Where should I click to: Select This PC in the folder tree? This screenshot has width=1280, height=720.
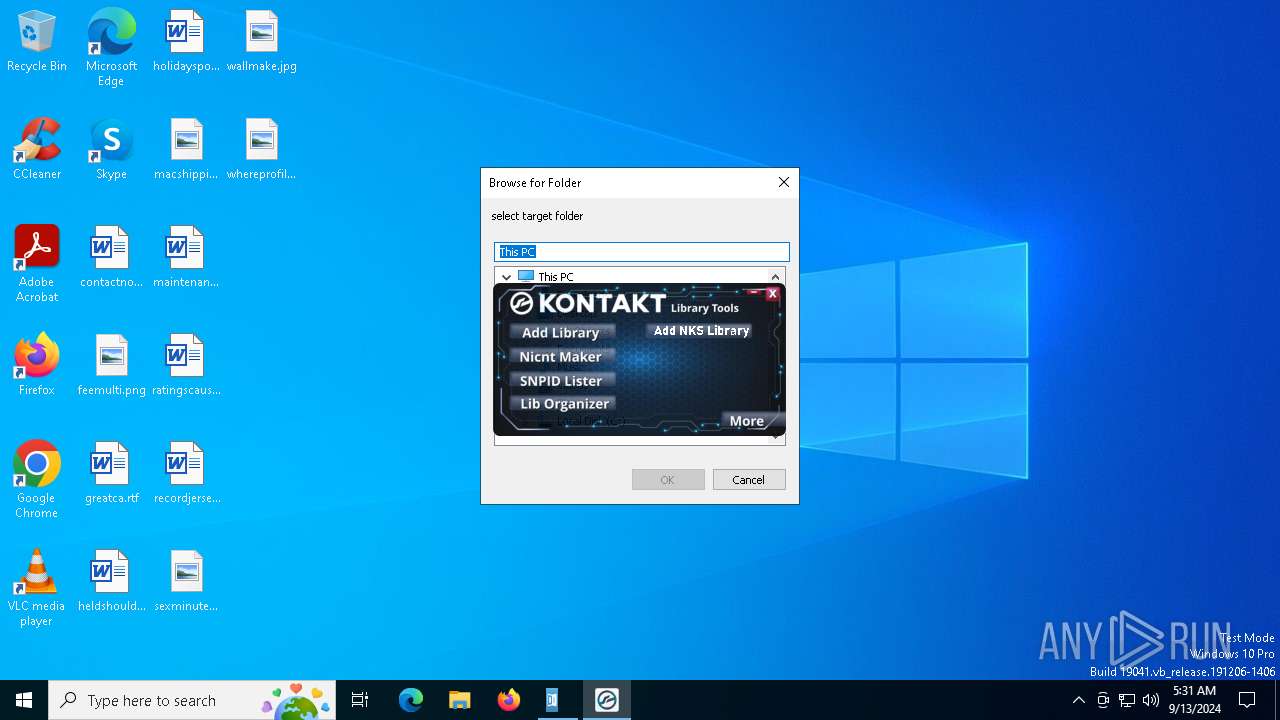[x=556, y=277]
